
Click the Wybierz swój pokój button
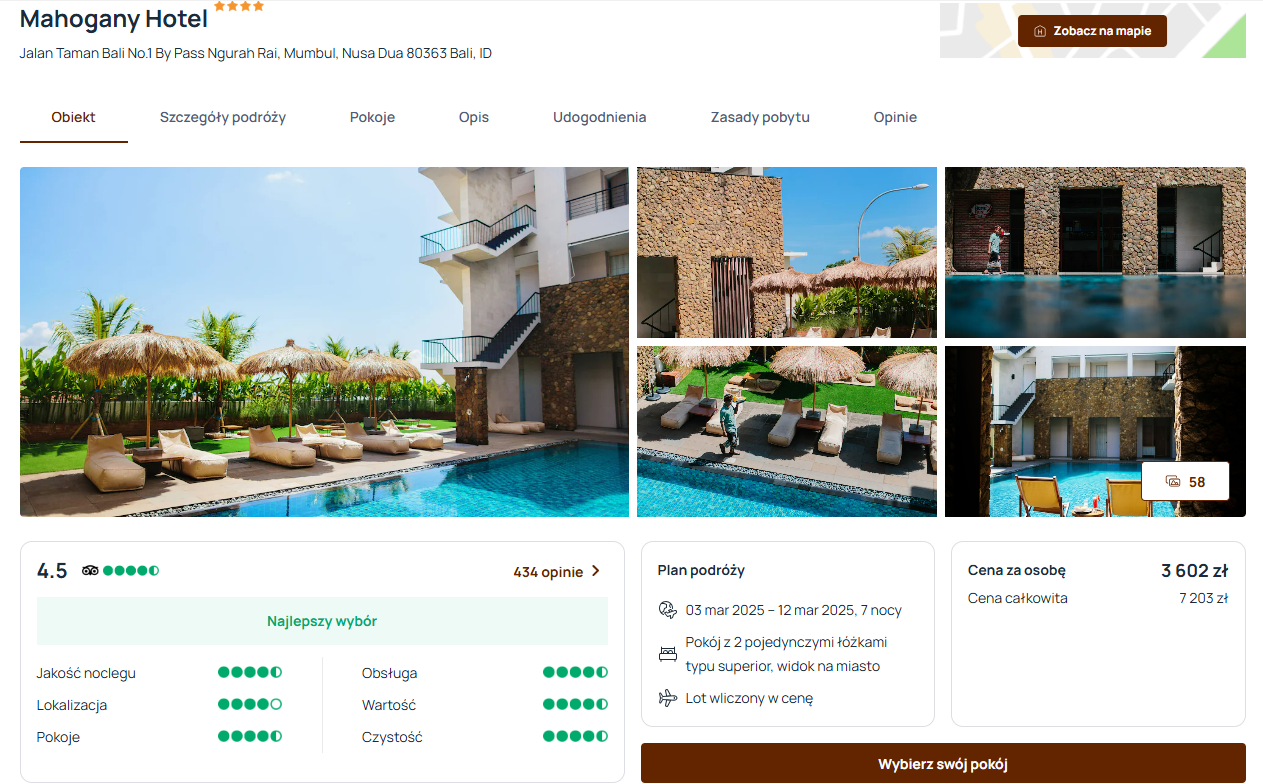[943, 764]
